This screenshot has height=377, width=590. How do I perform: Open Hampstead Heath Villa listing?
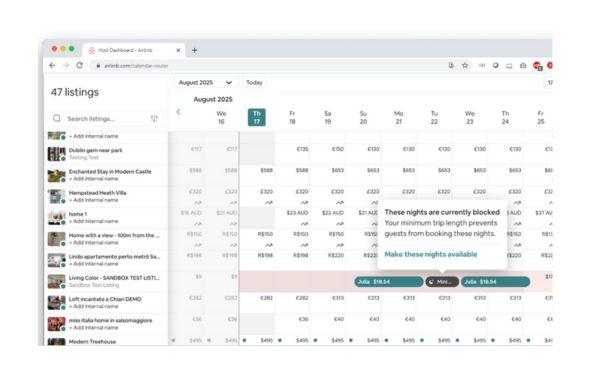[x=97, y=193]
